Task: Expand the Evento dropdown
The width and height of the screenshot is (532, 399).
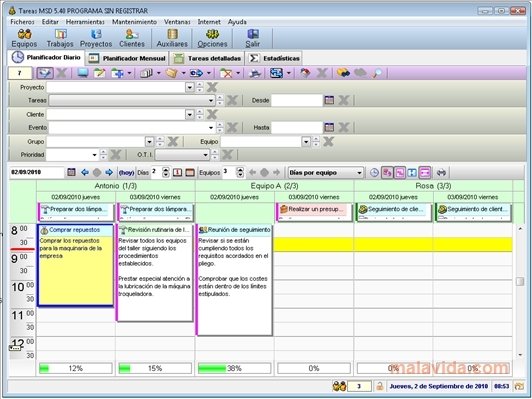Action: (211, 128)
